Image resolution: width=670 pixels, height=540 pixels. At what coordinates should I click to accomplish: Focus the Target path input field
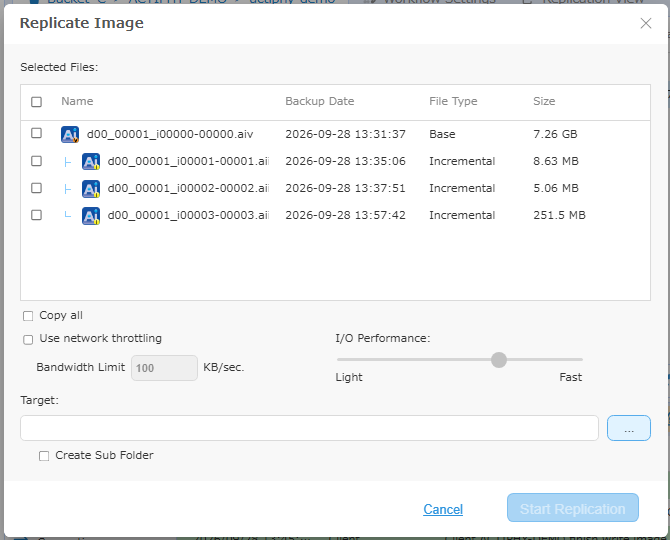309,428
